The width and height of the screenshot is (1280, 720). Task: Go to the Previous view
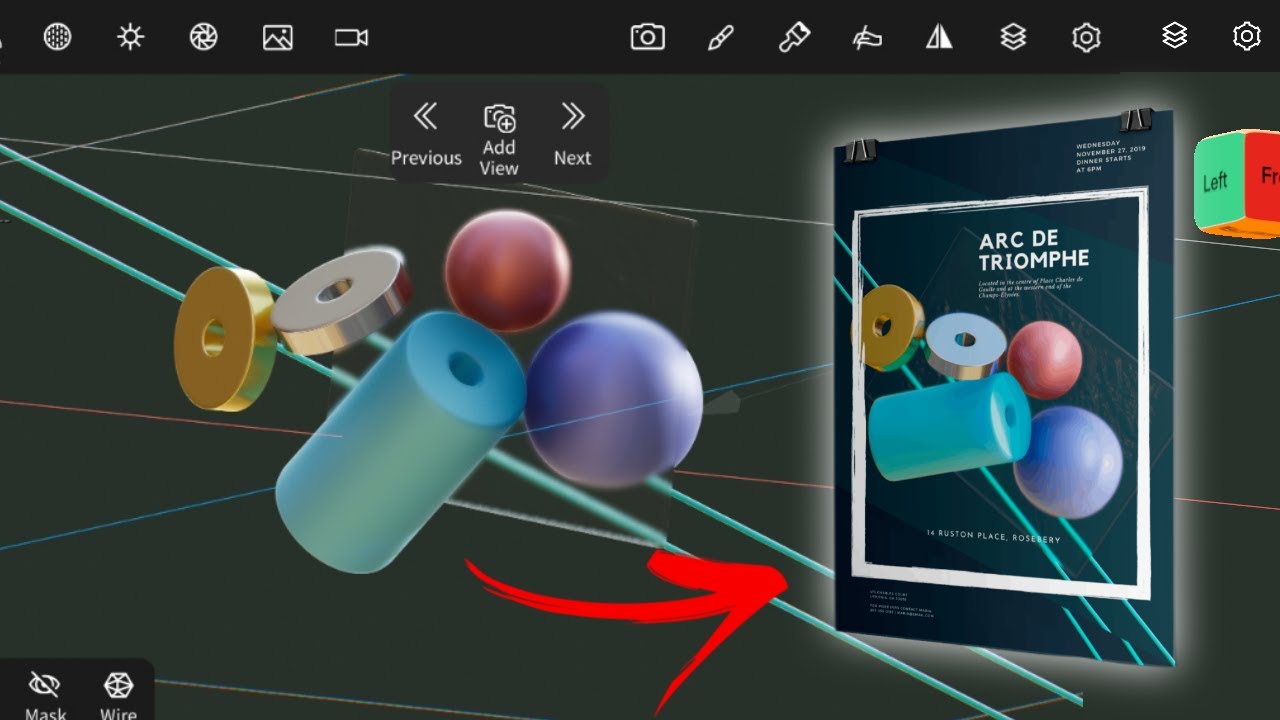(x=426, y=133)
